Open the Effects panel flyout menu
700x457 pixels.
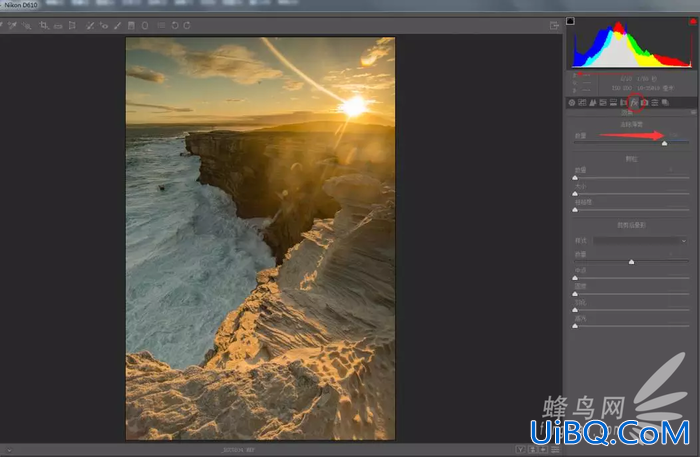click(693, 113)
